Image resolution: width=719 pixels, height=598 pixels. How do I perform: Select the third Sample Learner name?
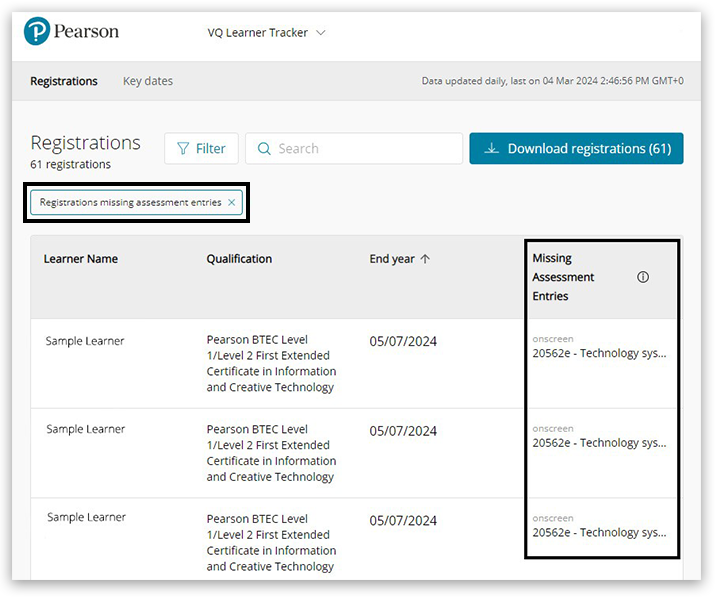pyautogui.click(x=86, y=517)
